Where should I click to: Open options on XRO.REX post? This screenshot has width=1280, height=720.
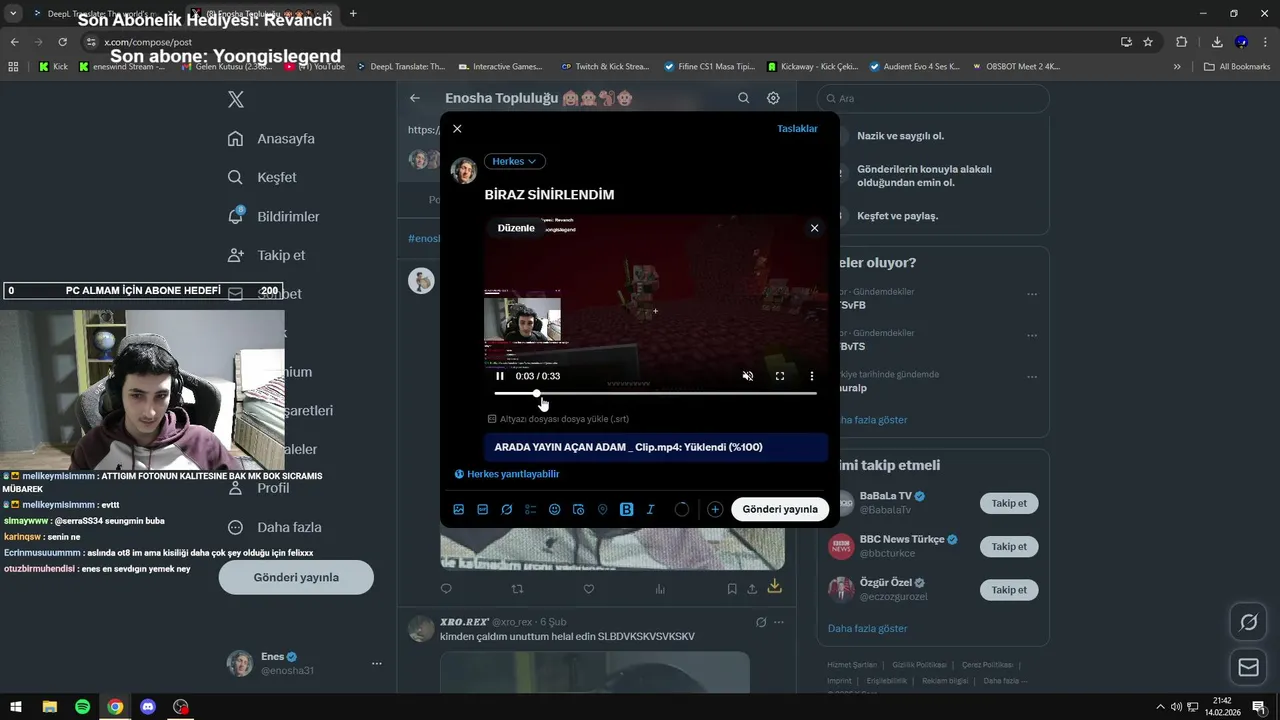tap(779, 622)
